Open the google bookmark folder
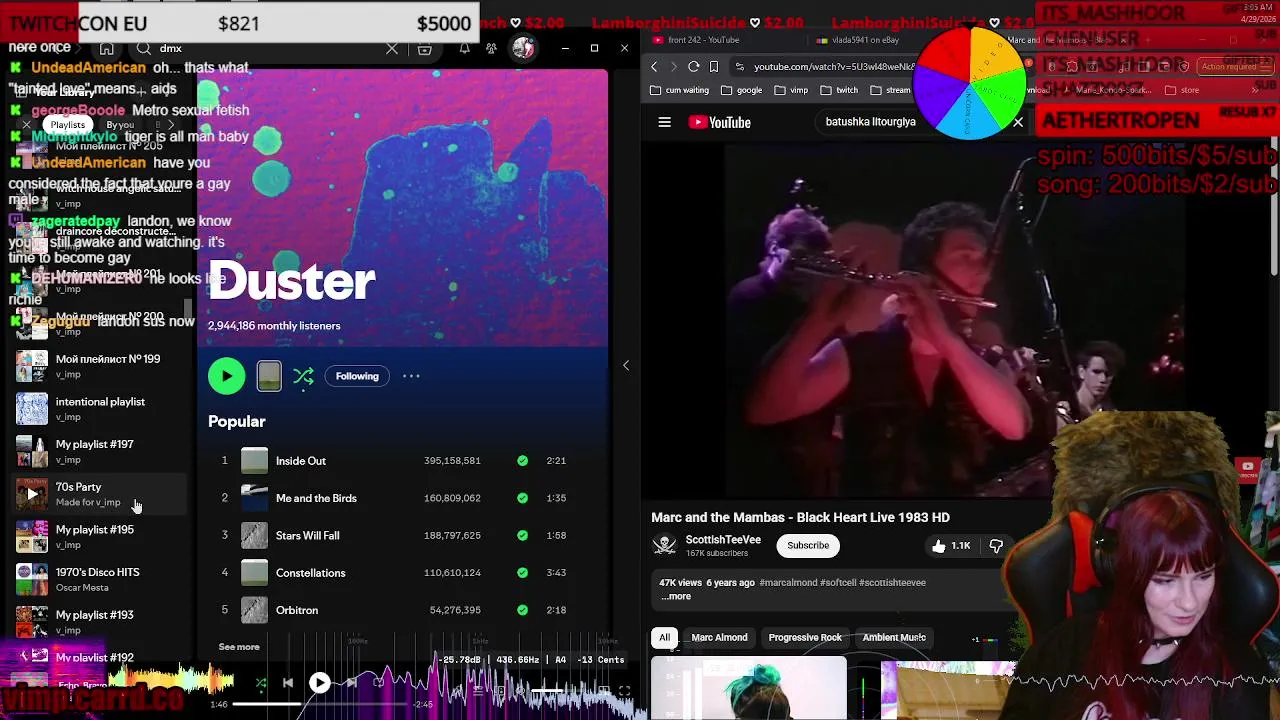This screenshot has height=720, width=1280. (742, 90)
